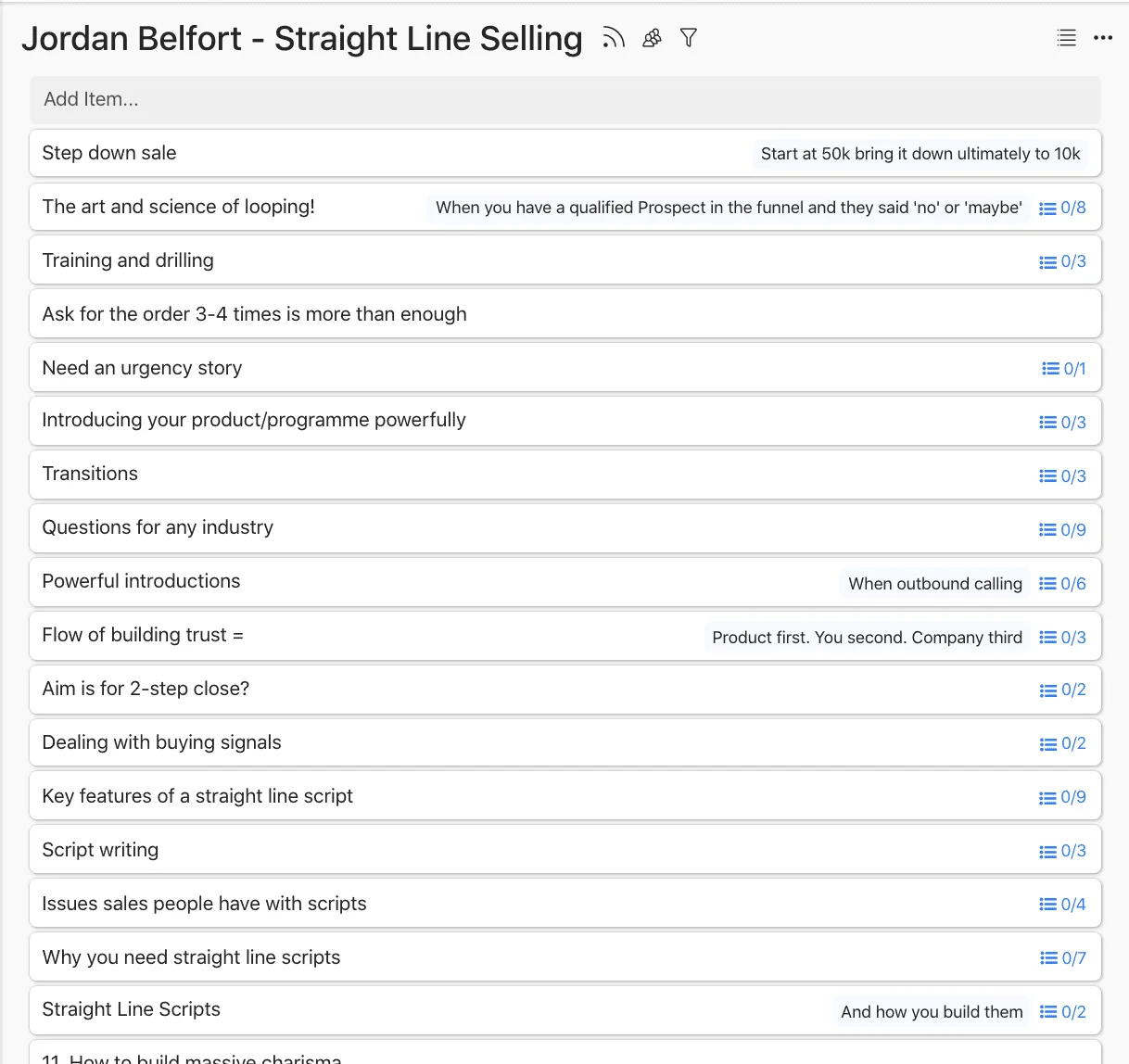Screen dimensions: 1129x1064
Task: Select the Script writing item
Action: point(565,850)
